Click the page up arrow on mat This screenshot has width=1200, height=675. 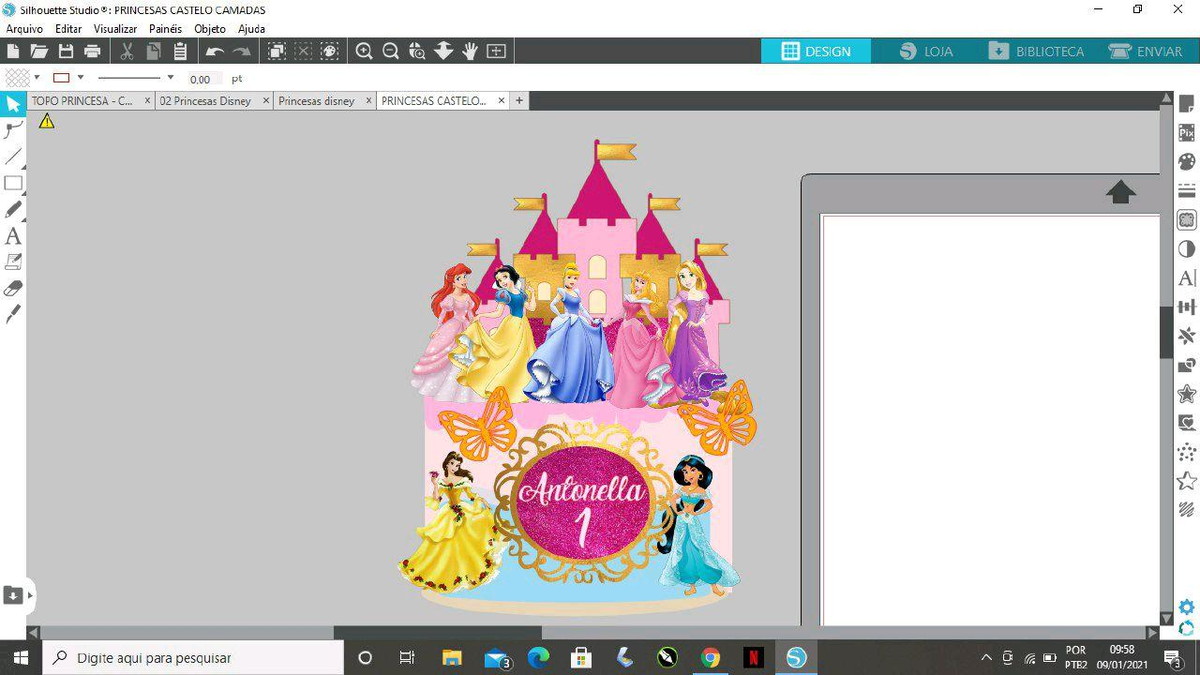point(1120,192)
